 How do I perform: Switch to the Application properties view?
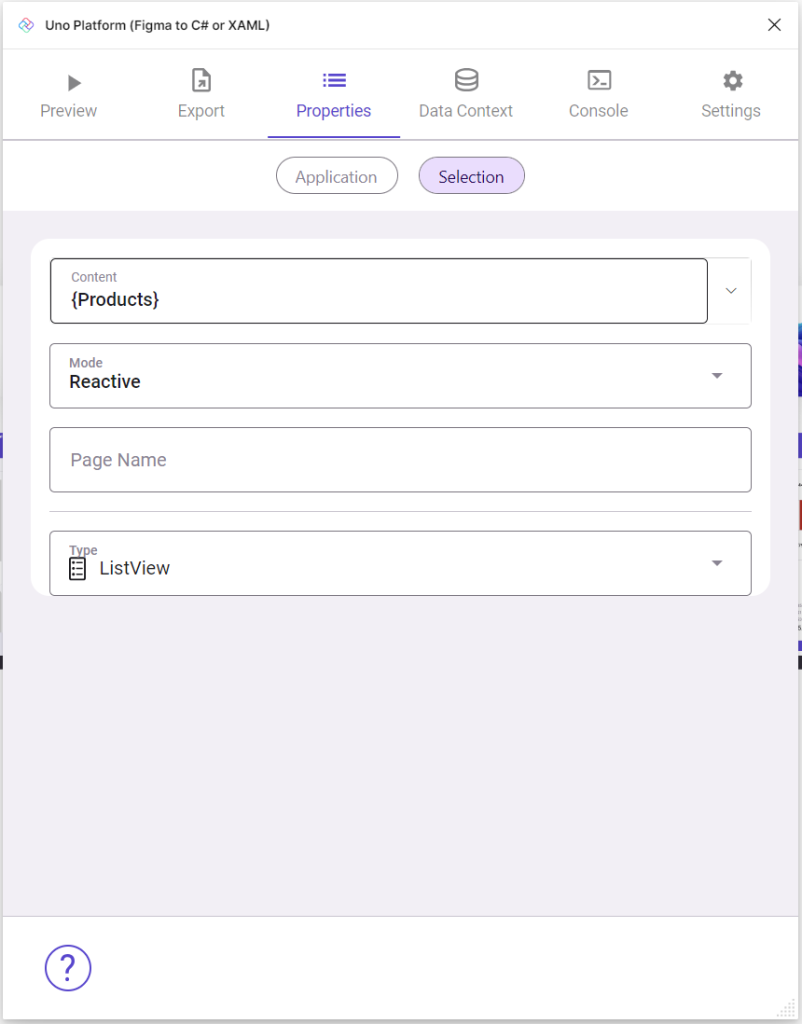coord(336,175)
